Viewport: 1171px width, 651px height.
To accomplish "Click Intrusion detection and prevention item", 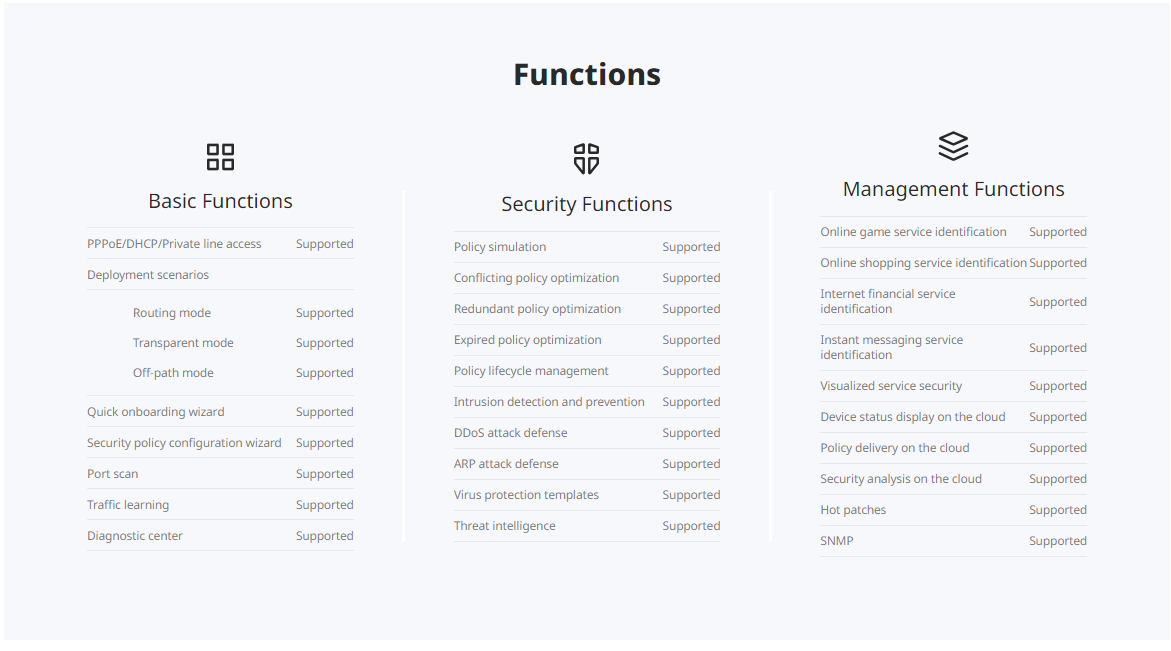I will coord(549,402).
